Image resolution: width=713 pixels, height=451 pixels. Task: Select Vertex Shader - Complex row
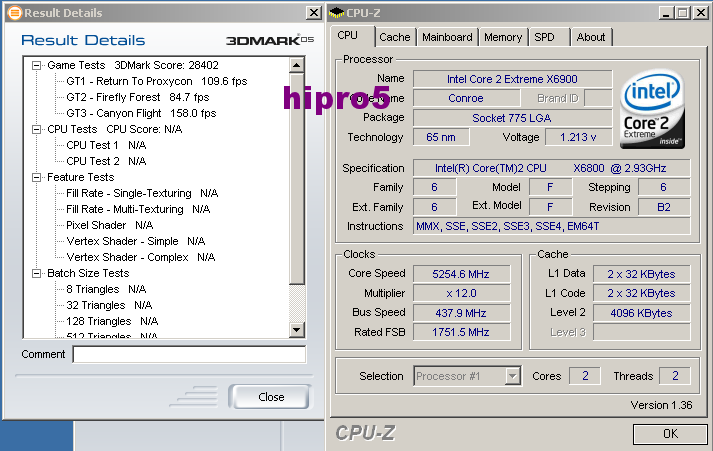tap(141, 257)
